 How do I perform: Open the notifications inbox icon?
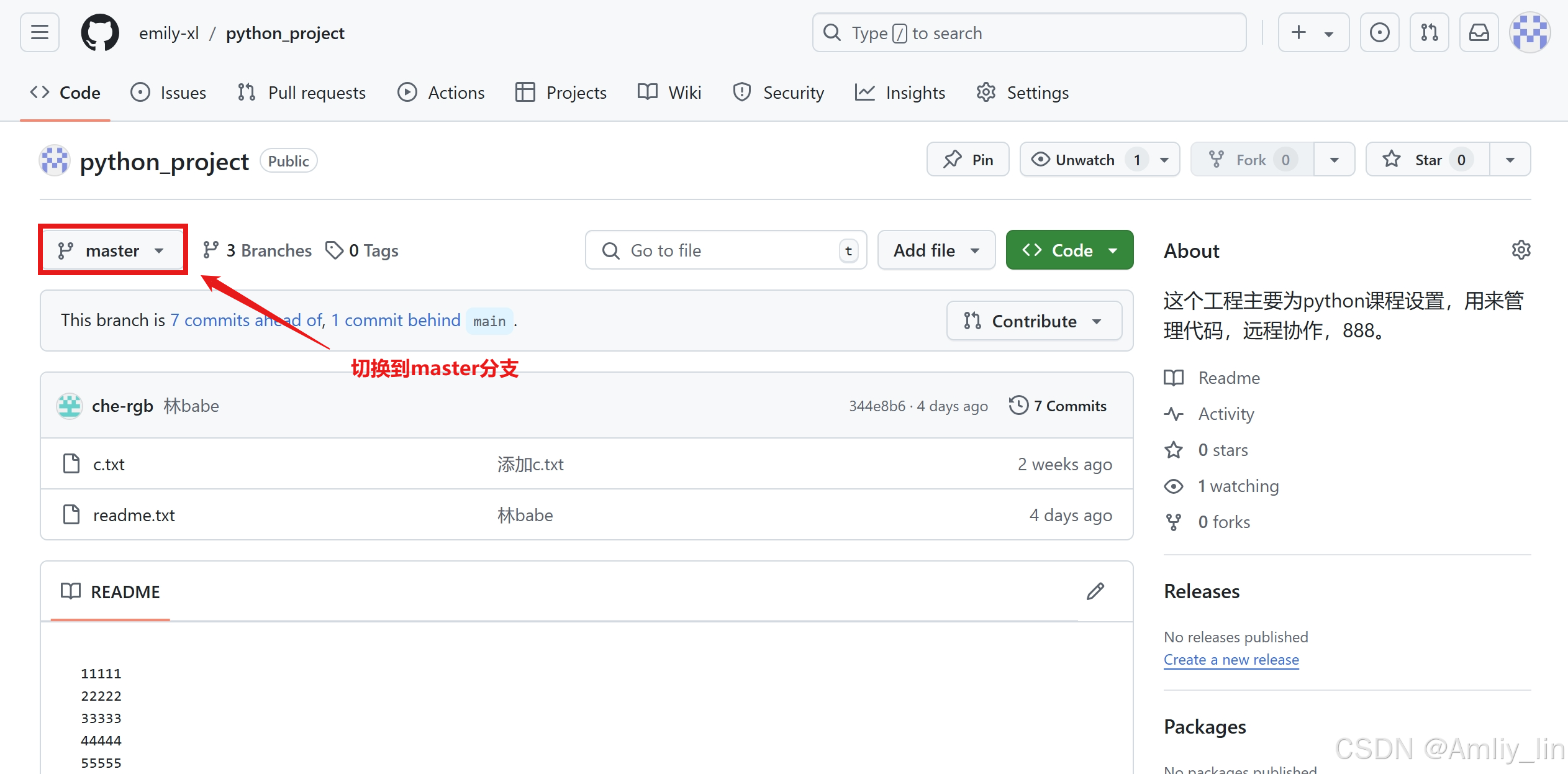(1479, 32)
